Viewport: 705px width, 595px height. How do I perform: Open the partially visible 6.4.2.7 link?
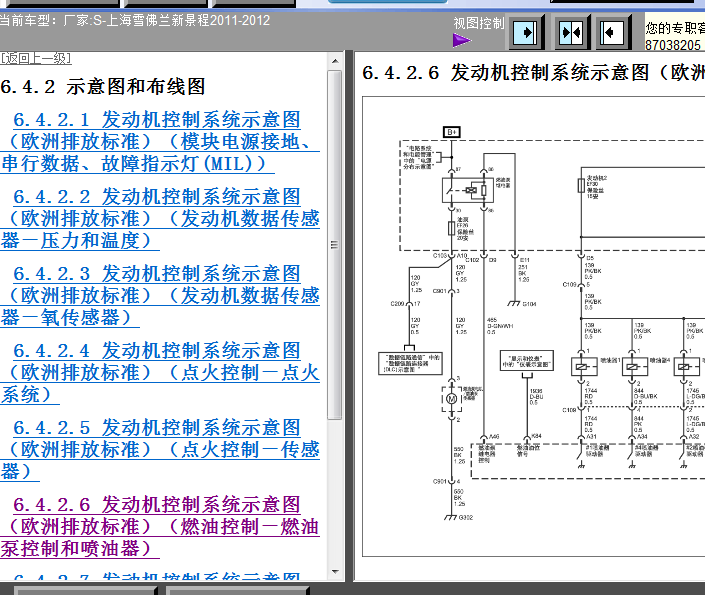[x=156, y=576]
